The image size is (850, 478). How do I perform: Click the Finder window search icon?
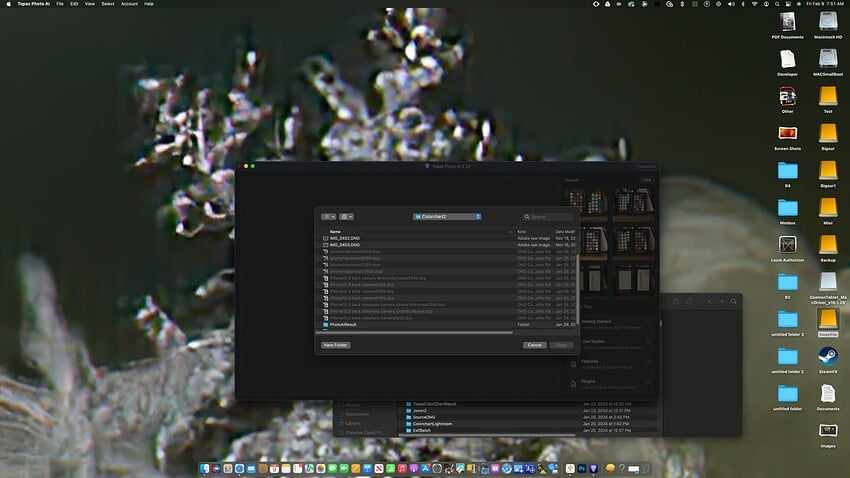(x=733, y=301)
